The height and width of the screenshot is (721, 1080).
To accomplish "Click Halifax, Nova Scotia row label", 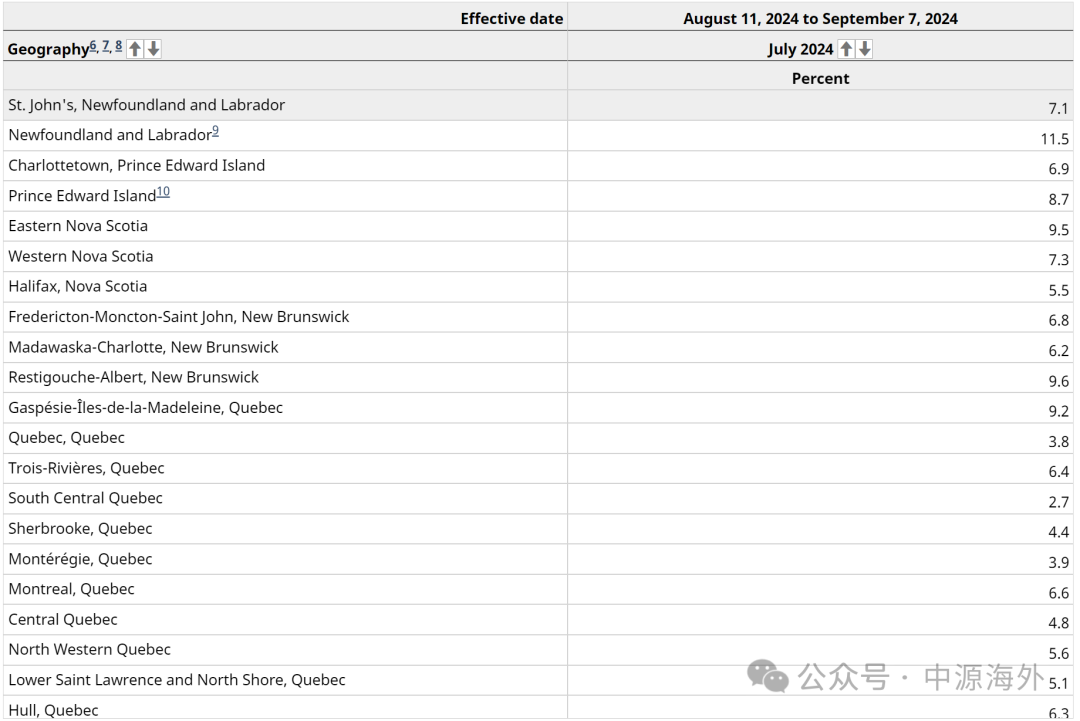I will [x=78, y=286].
